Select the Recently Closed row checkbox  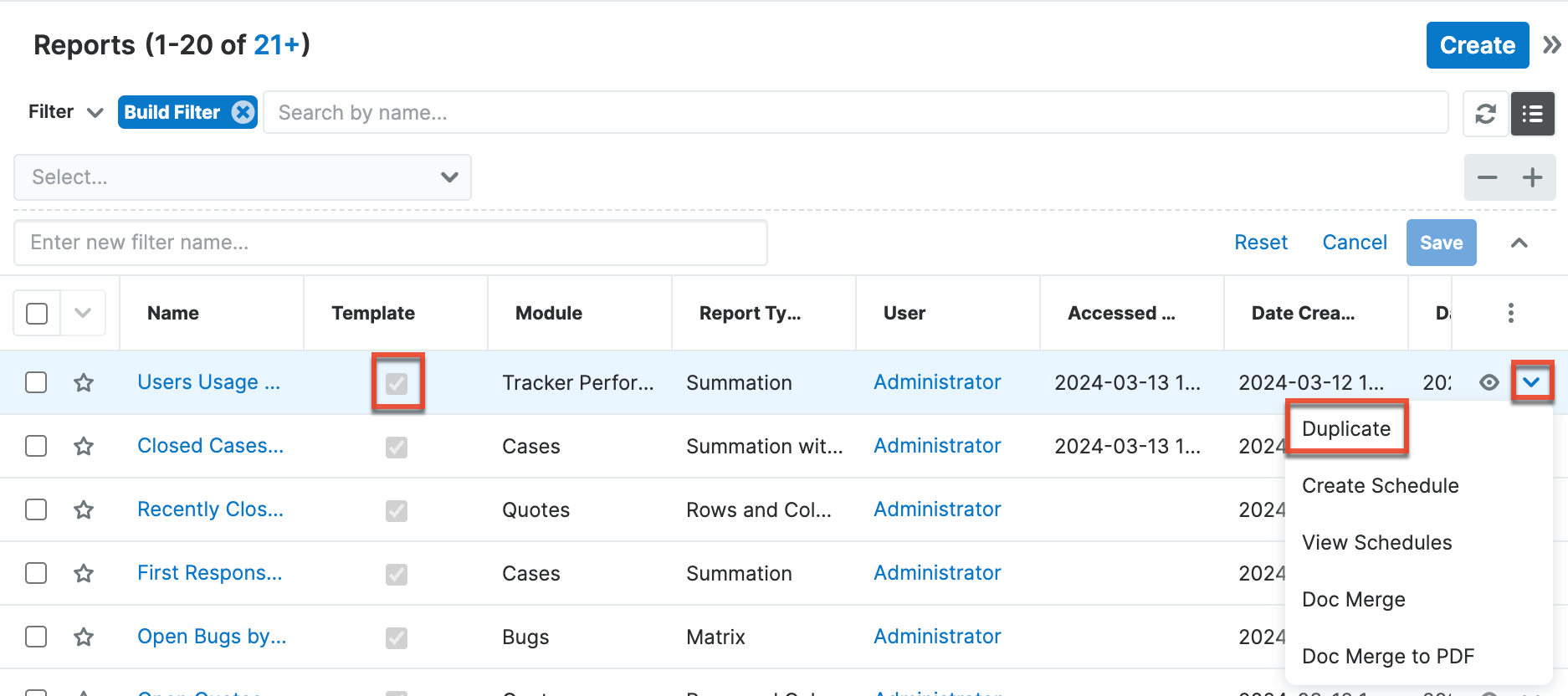point(36,509)
